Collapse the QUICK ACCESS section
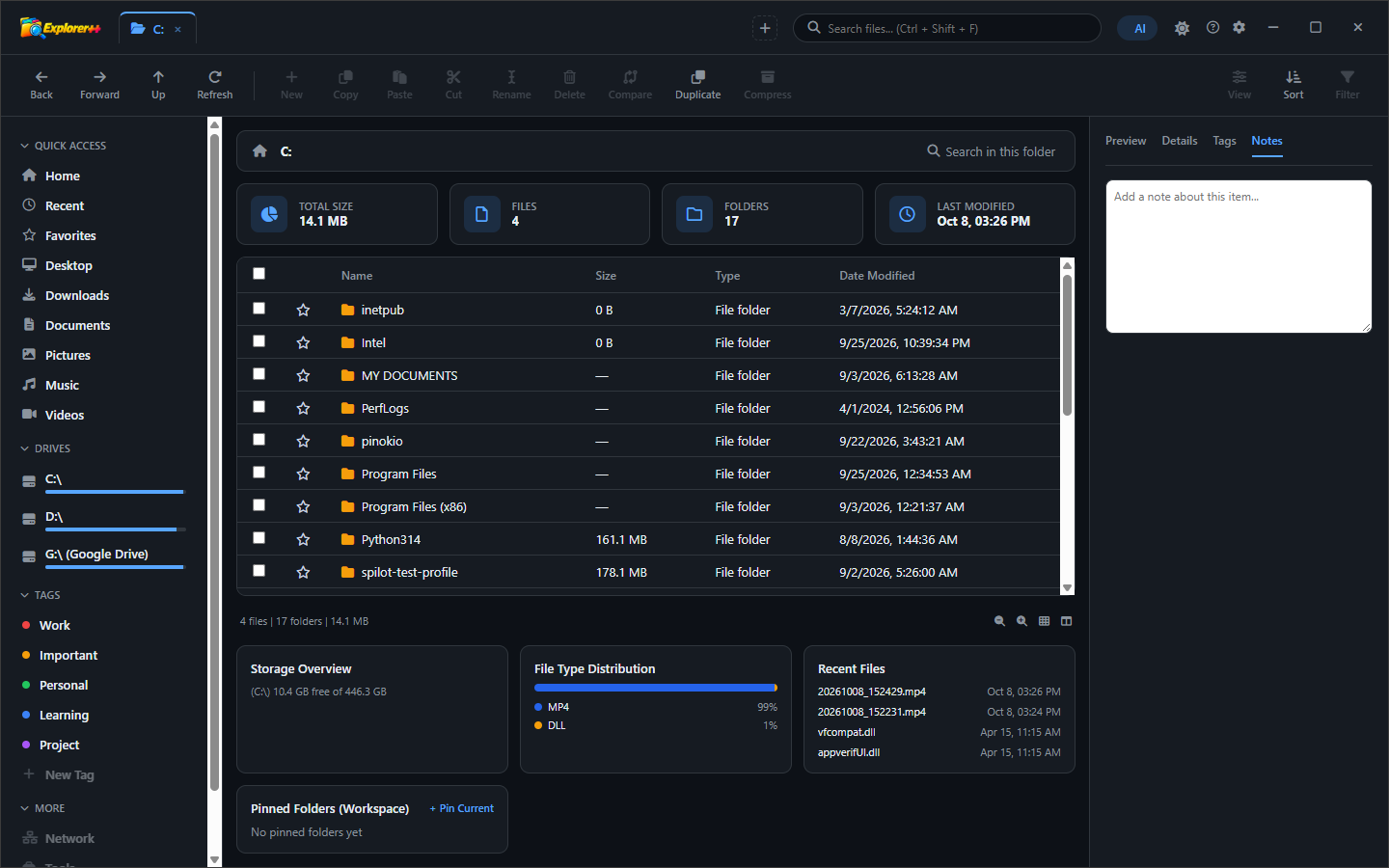This screenshot has height=868, width=1389. coord(25,146)
